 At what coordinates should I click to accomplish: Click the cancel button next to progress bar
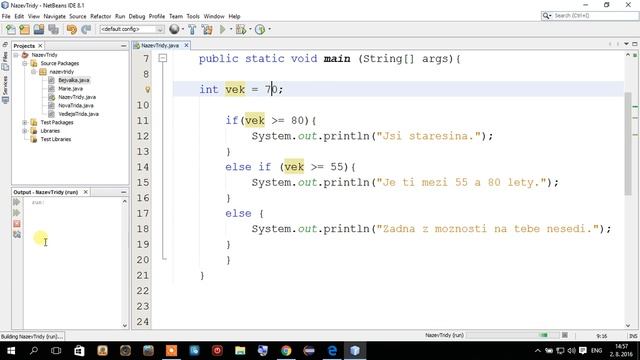click(x=564, y=335)
